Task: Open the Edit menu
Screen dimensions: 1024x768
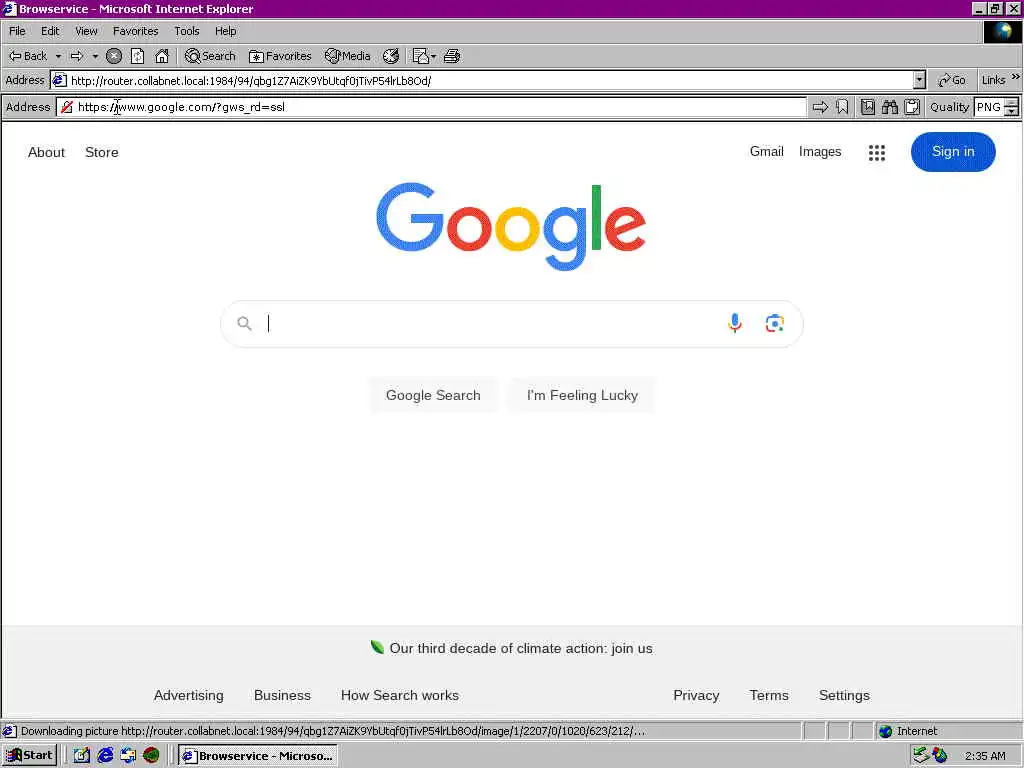Action: 50,31
